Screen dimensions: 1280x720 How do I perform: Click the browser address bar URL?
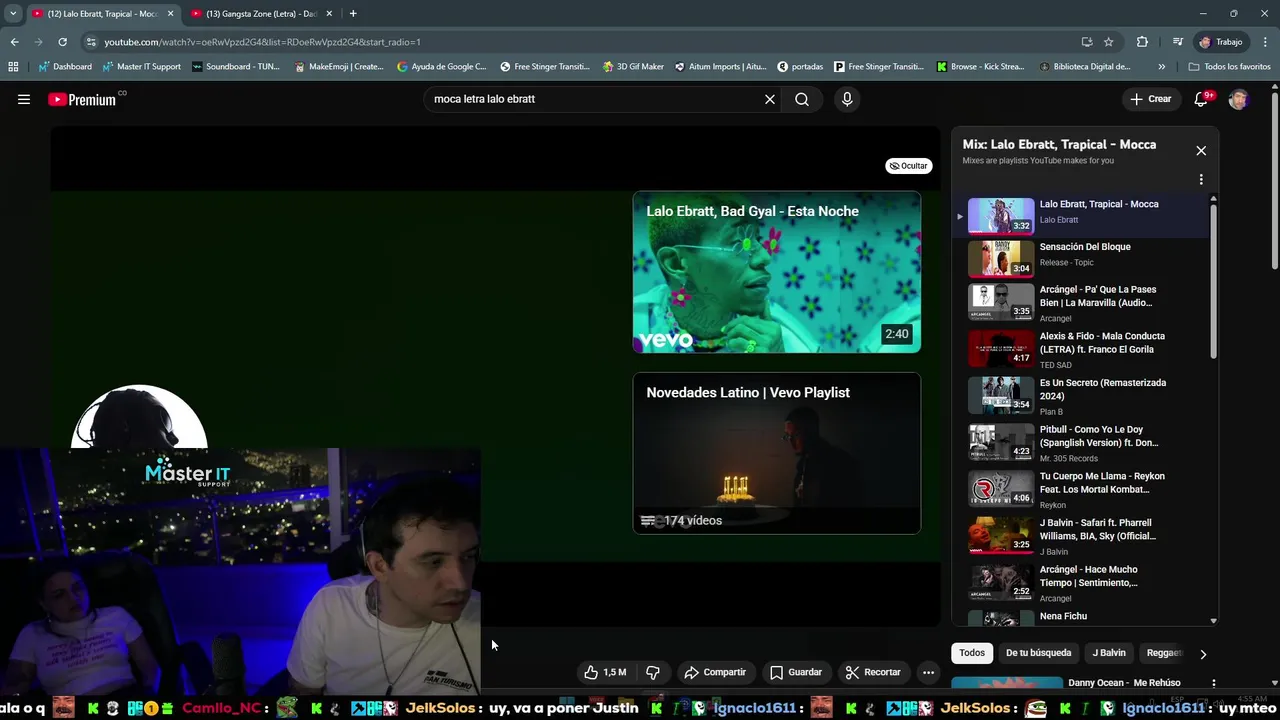coord(262,42)
